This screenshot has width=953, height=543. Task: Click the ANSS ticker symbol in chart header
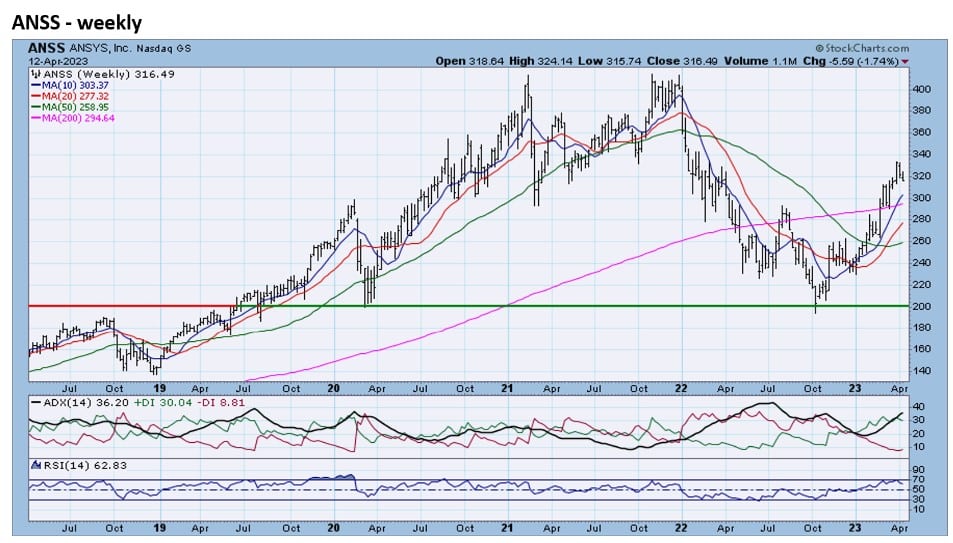click(x=46, y=48)
